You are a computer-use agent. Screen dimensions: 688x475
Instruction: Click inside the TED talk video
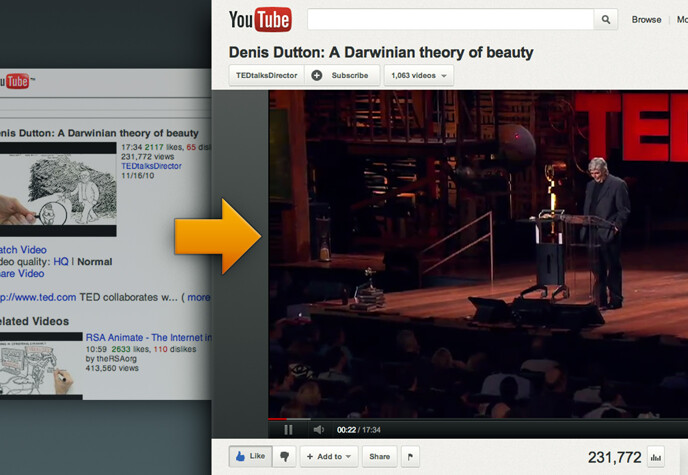click(478, 254)
